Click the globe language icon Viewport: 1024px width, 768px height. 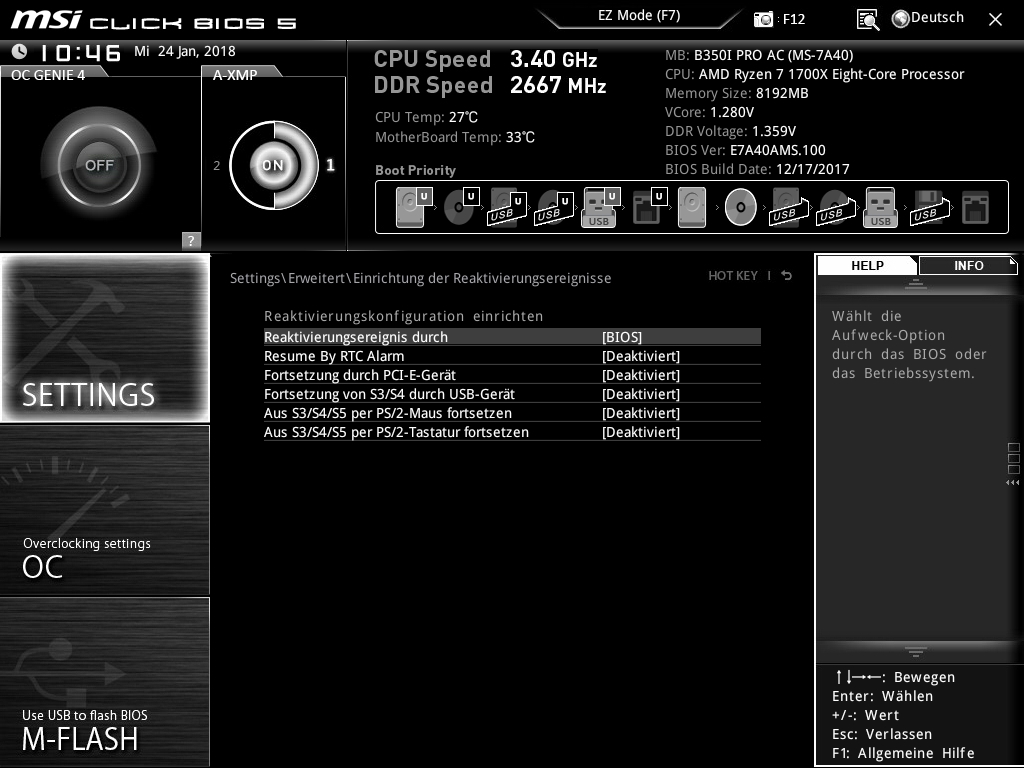click(x=901, y=19)
